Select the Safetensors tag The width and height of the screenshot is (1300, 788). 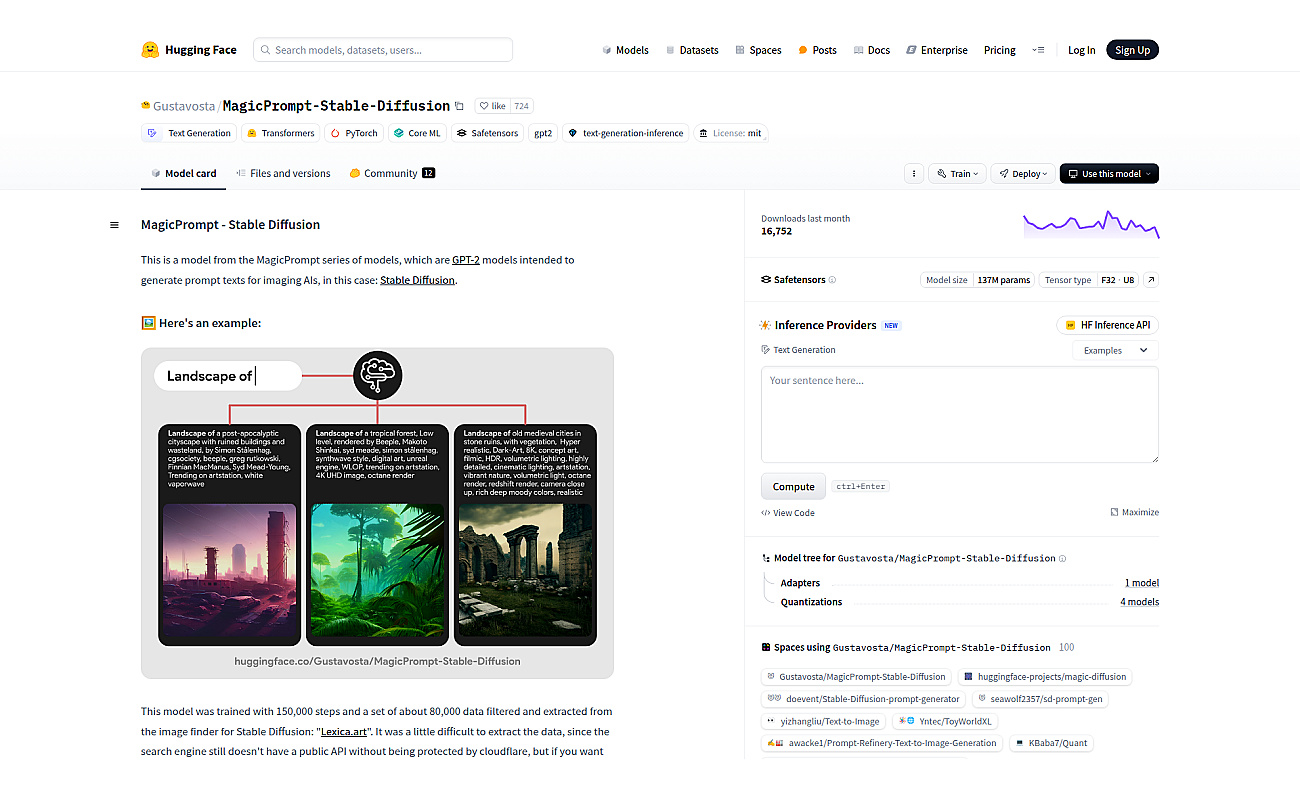(487, 133)
